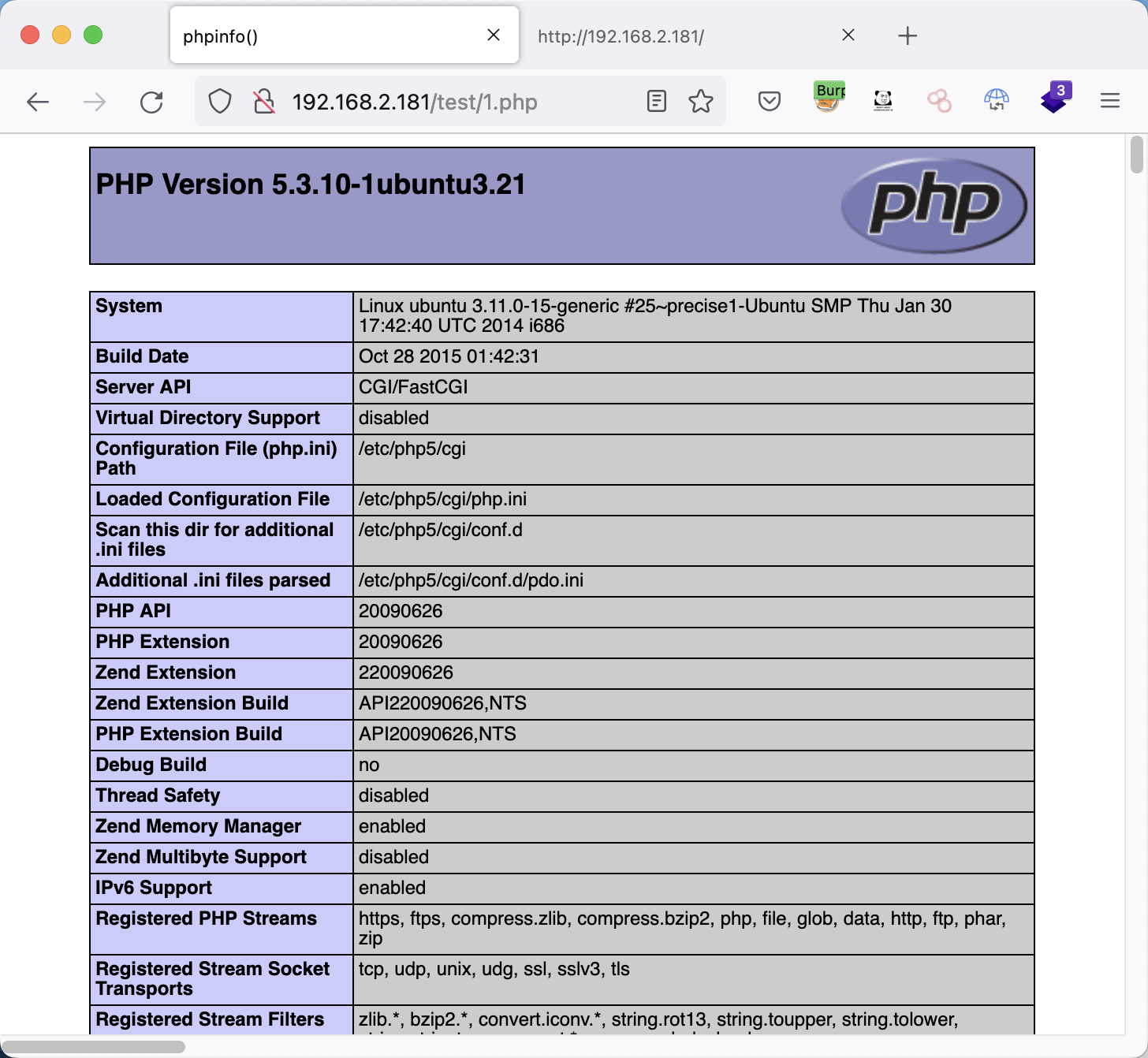Open the purple extension with badge 3
Screen dimensions: 1148x1058
(x=1054, y=99)
